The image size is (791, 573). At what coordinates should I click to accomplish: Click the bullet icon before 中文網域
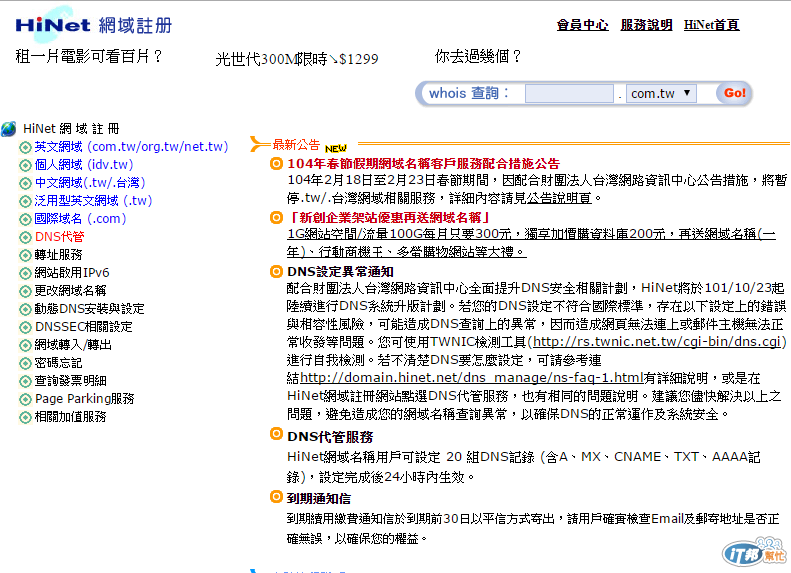25,183
